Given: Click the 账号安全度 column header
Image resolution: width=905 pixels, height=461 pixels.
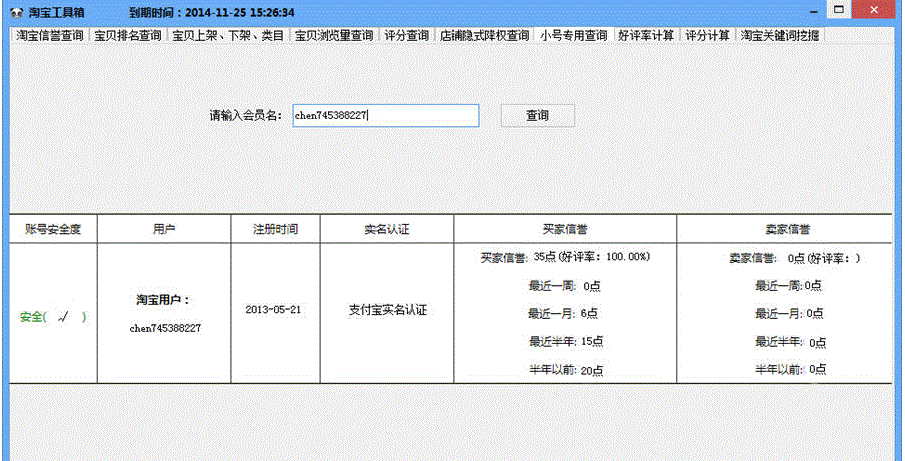Looking at the screenshot, I should tap(53, 229).
